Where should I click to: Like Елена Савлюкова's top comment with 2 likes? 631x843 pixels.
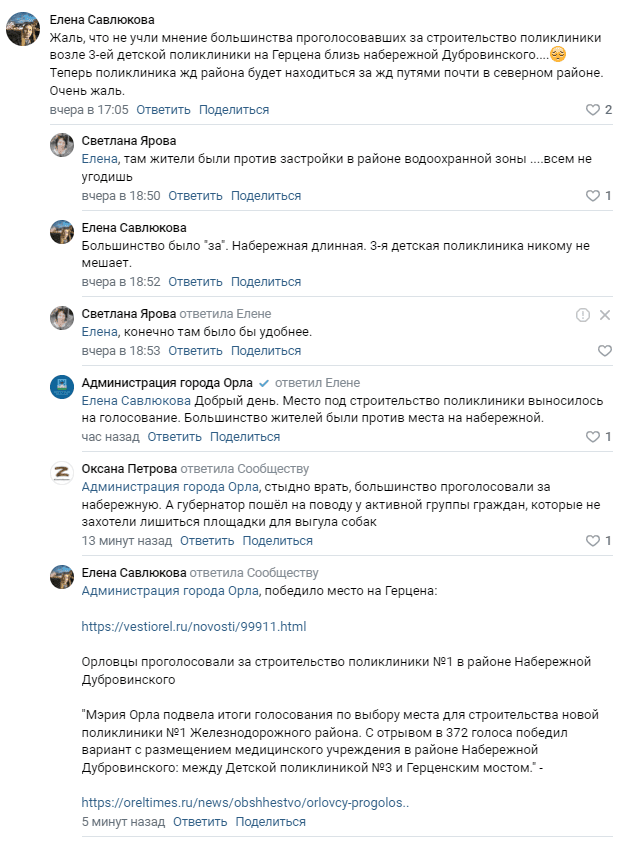[592, 110]
